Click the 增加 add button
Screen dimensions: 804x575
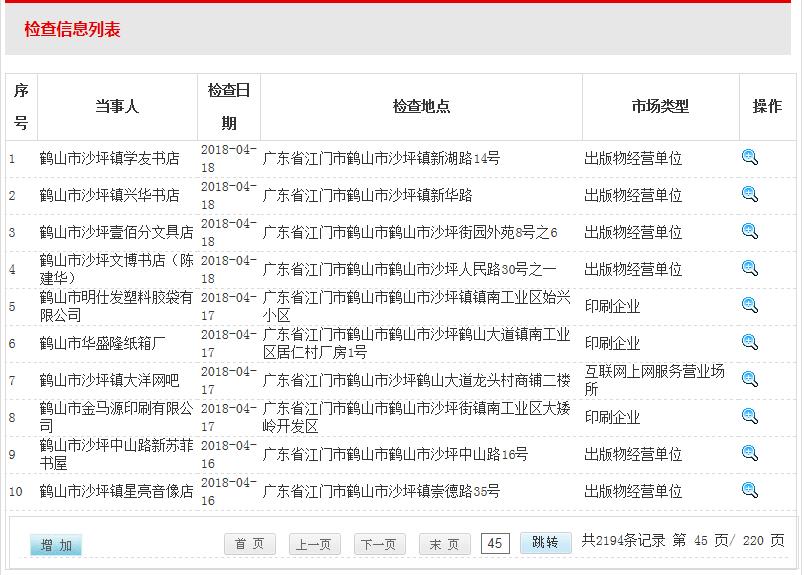pos(56,545)
